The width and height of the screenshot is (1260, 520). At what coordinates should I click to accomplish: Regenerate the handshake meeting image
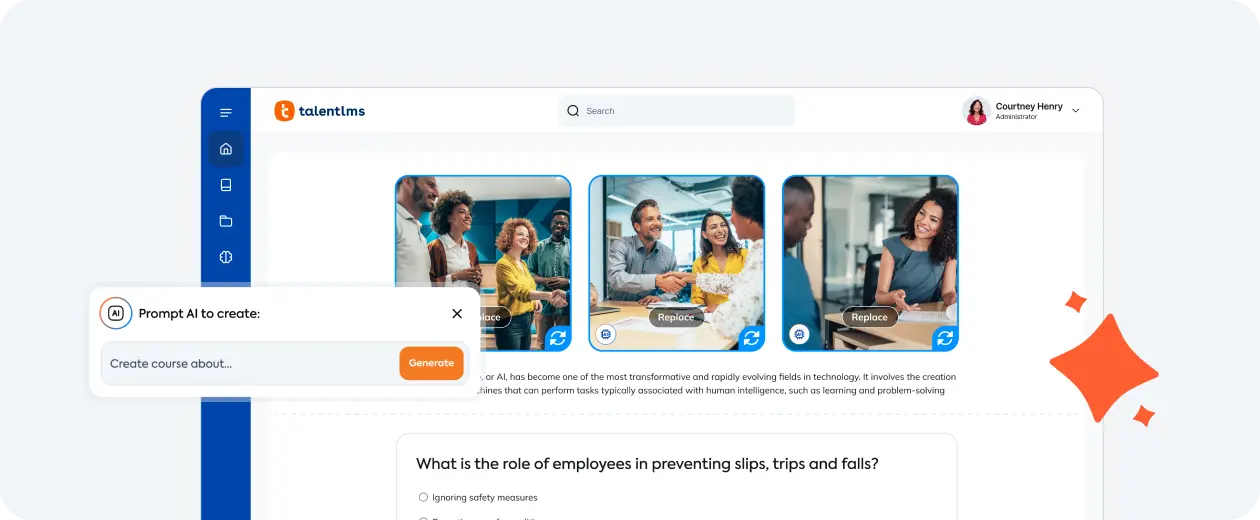(752, 338)
